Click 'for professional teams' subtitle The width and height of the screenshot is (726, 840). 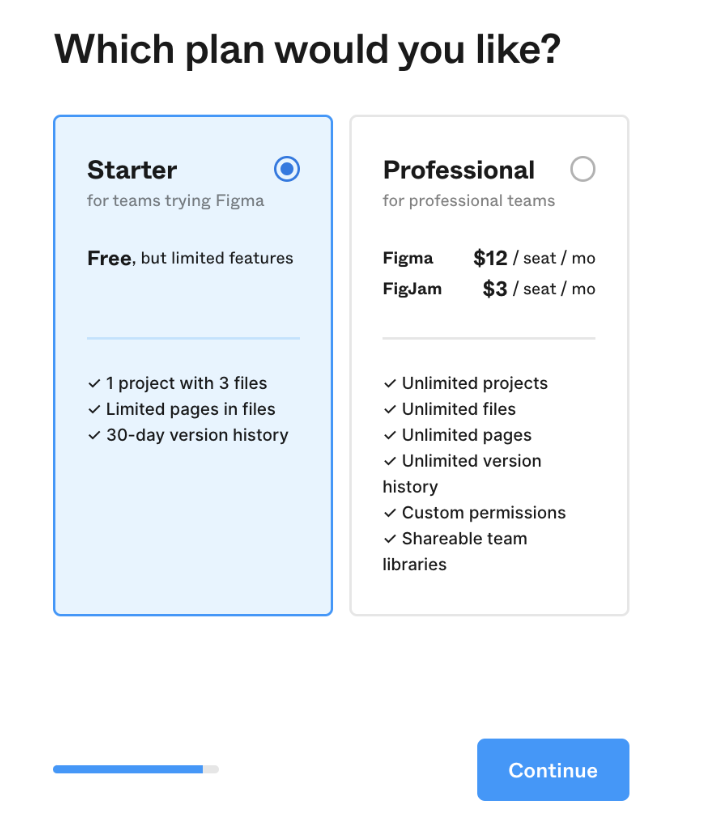468,200
